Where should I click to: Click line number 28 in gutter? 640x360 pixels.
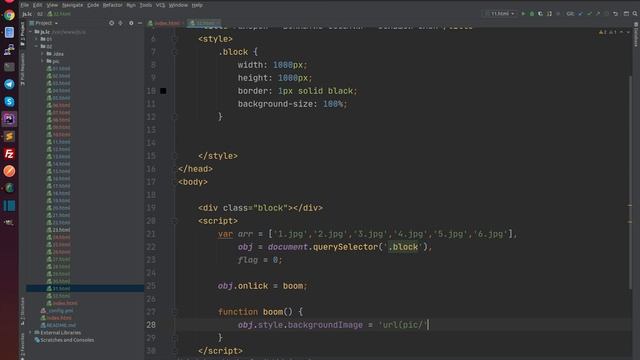[151, 325]
